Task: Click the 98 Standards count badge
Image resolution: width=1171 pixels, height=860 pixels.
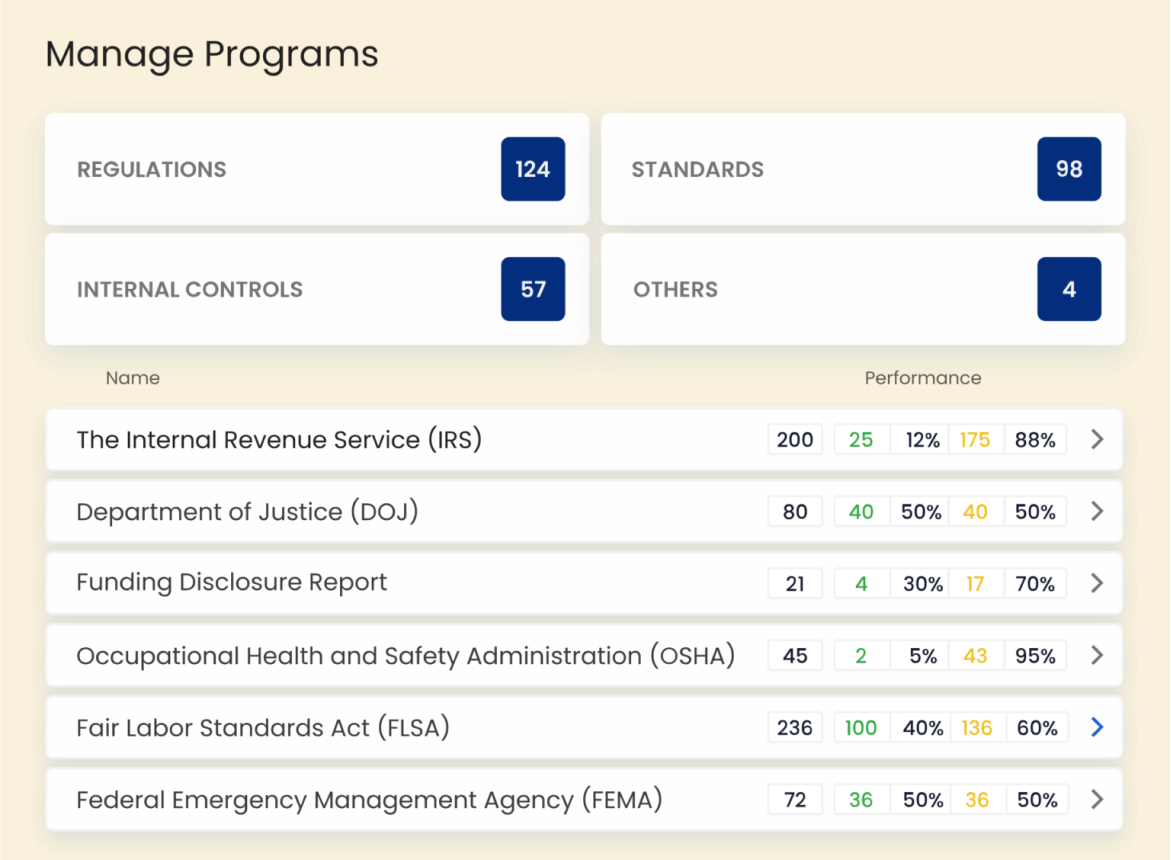Action: 1069,169
